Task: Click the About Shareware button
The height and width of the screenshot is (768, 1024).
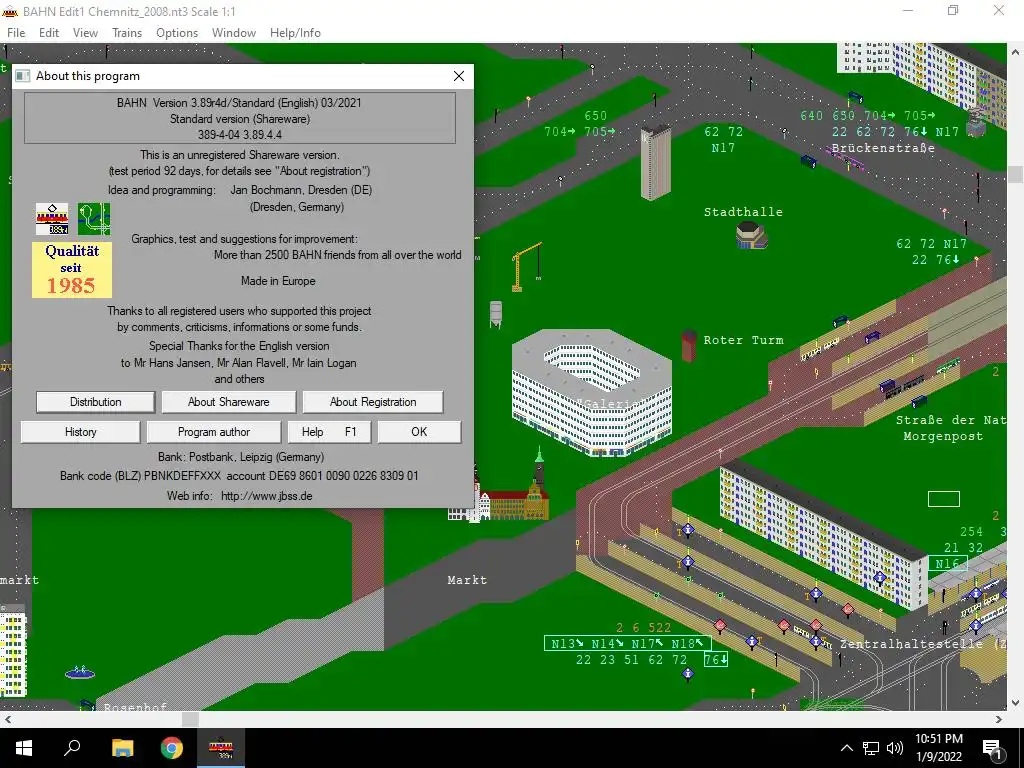Action: pyautogui.click(x=229, y=402)
